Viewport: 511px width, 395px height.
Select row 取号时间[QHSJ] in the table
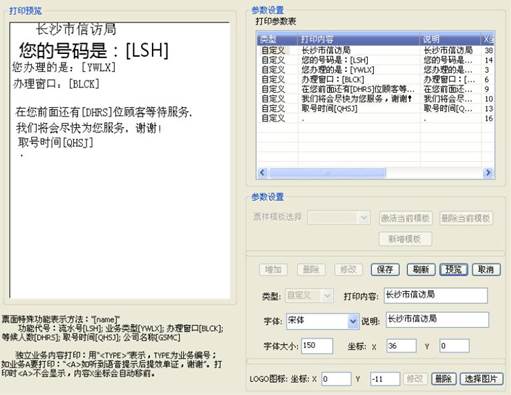point(376,109)
